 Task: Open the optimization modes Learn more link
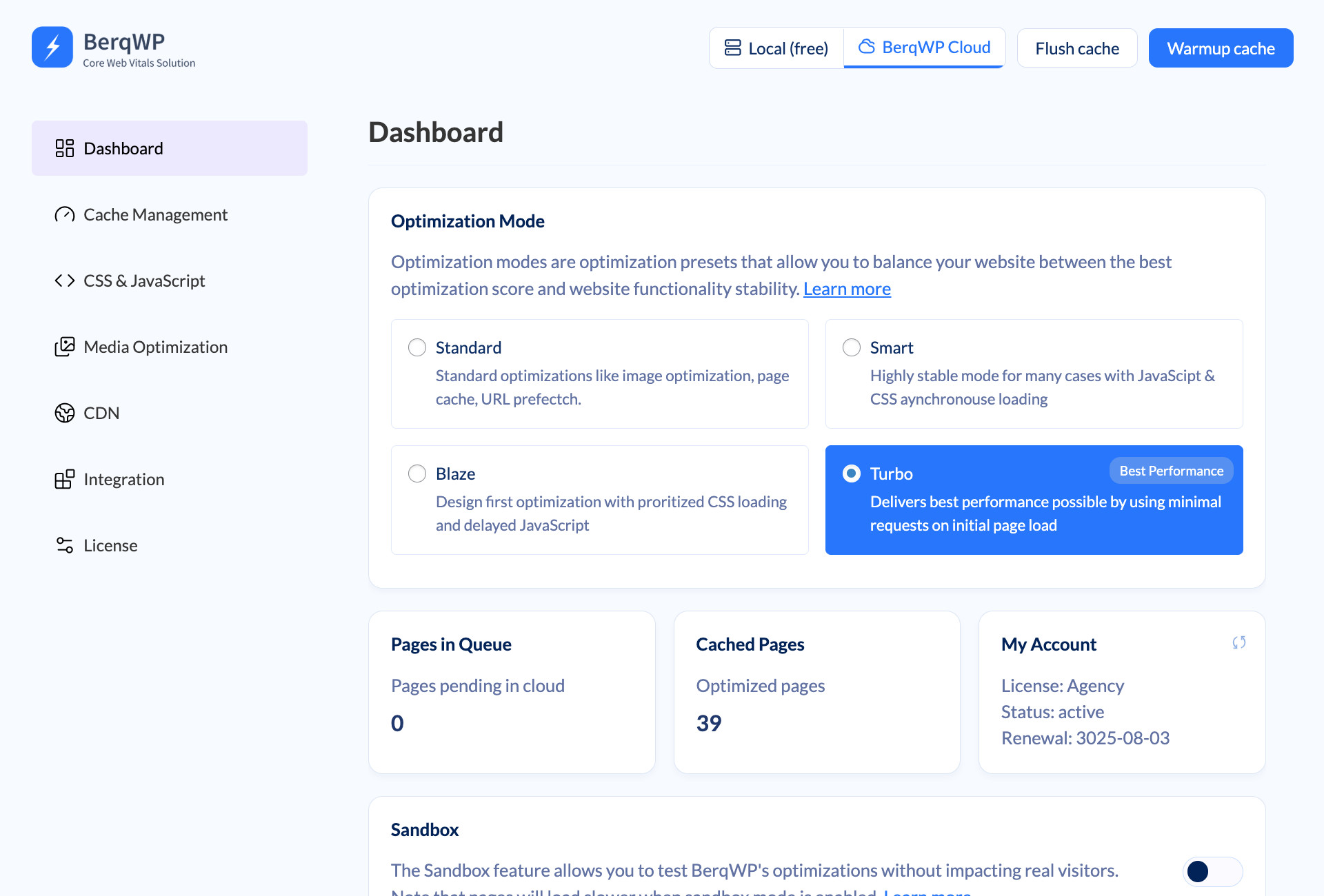tap(847, 289)
